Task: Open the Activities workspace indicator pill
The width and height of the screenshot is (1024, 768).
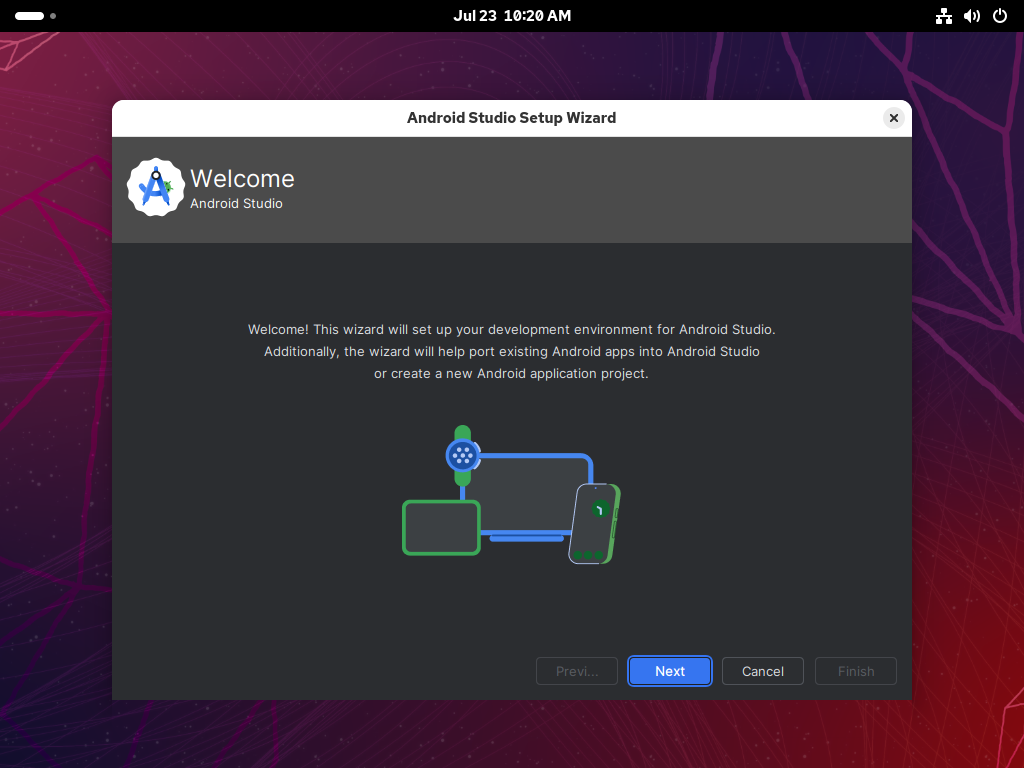Action: (35, 16)
